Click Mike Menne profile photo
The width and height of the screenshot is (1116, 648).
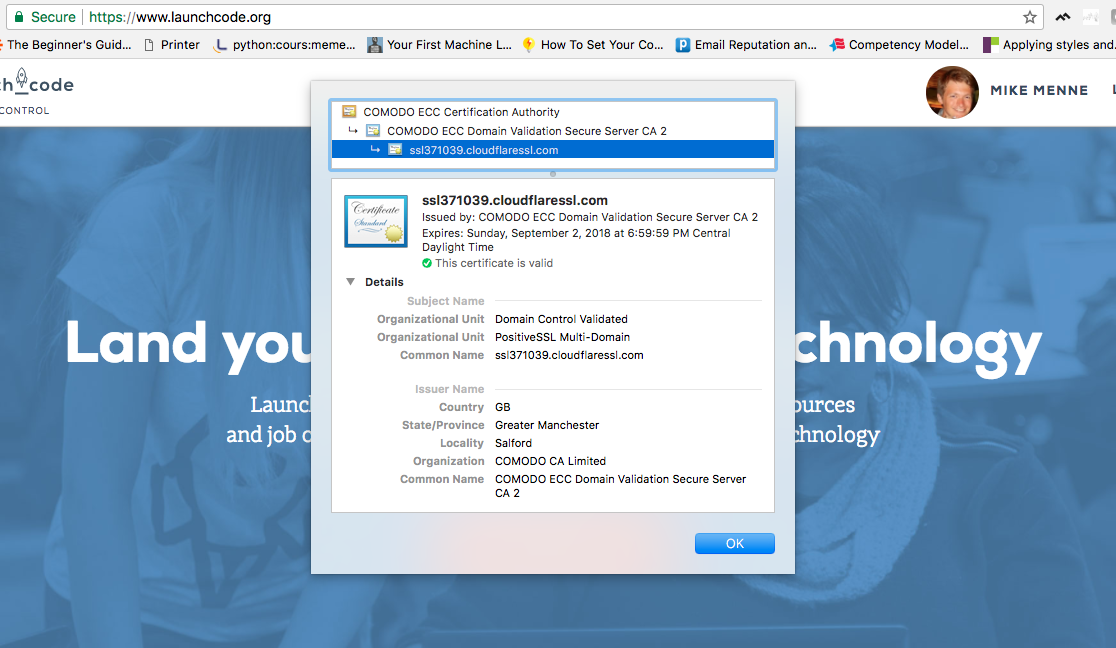(x=952, y=93)
